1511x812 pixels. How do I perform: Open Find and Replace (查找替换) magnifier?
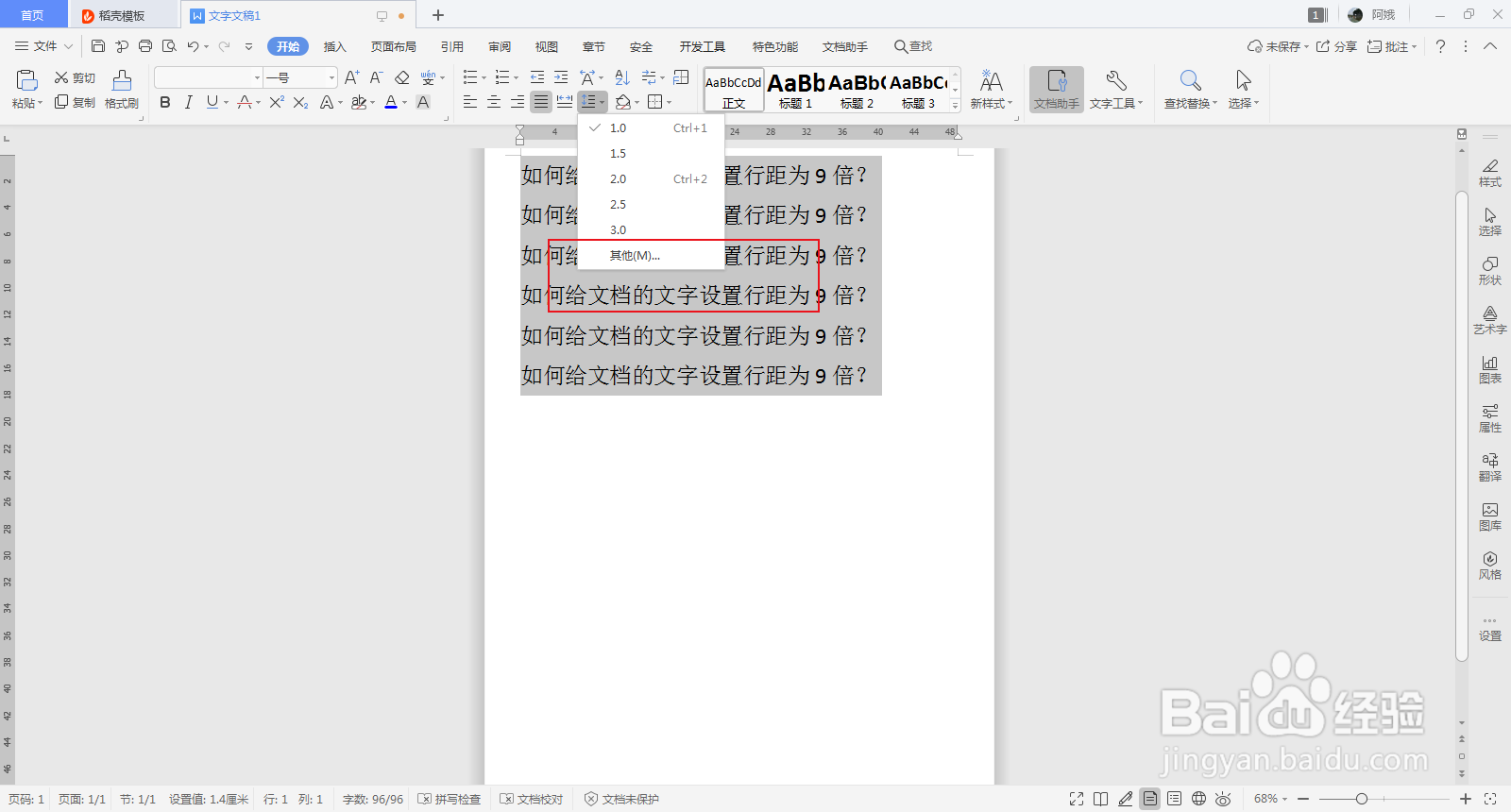click(x=1190, y=81)
